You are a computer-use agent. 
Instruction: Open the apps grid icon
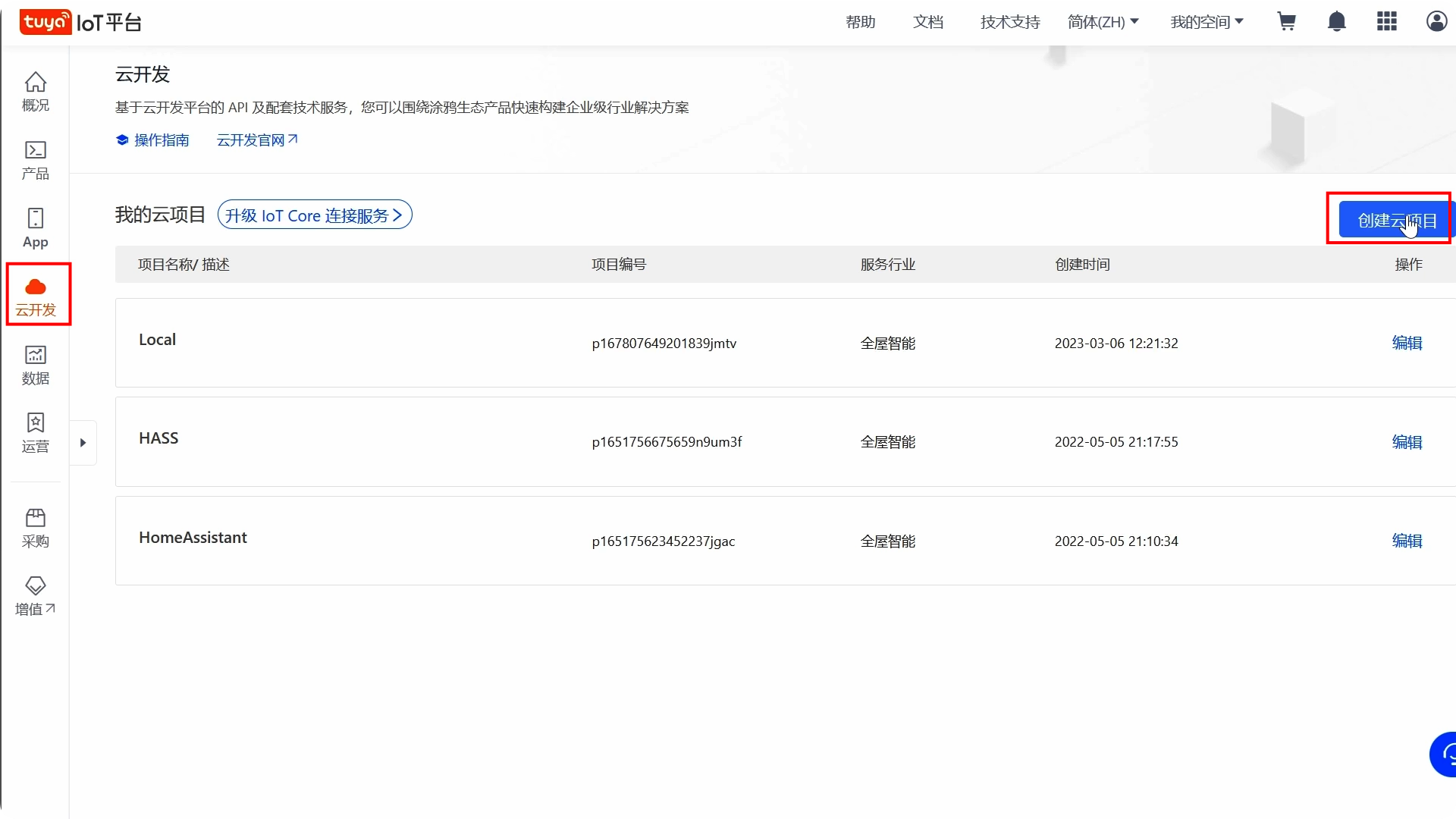1387,22
